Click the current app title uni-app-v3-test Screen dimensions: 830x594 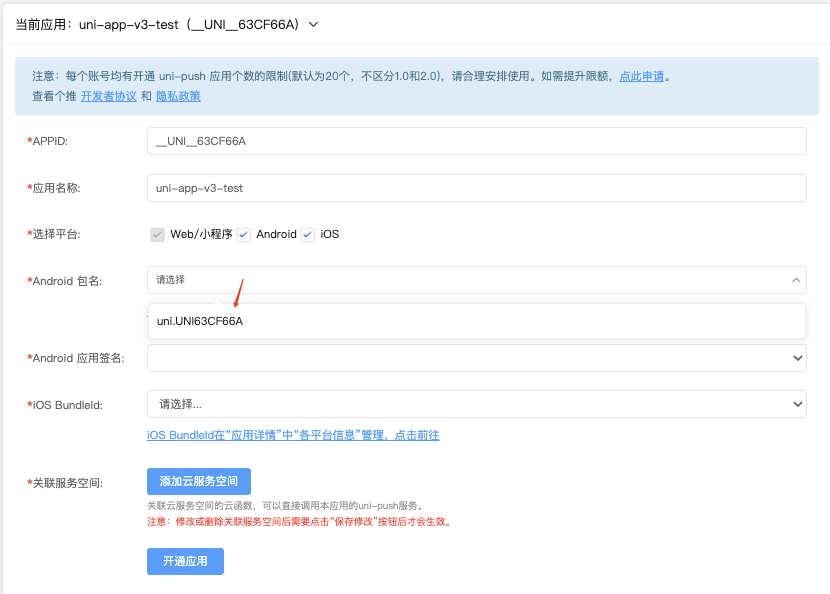coord(129,24)
